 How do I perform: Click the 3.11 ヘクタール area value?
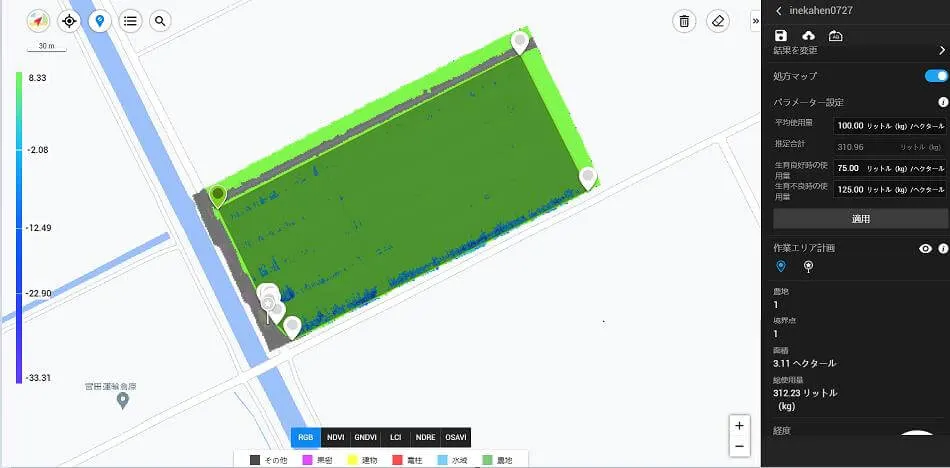[805, 363]
